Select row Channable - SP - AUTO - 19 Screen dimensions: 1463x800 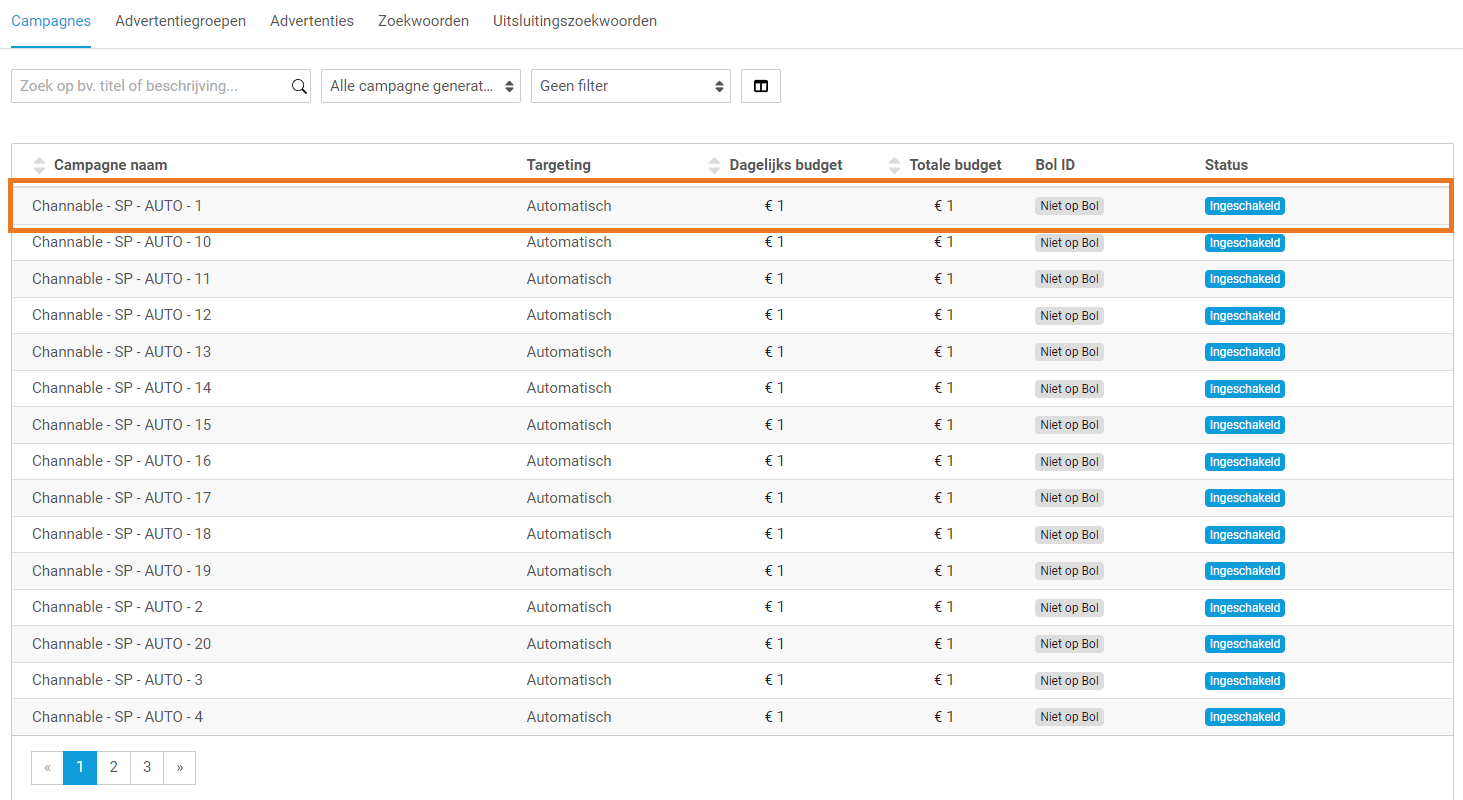732,571
